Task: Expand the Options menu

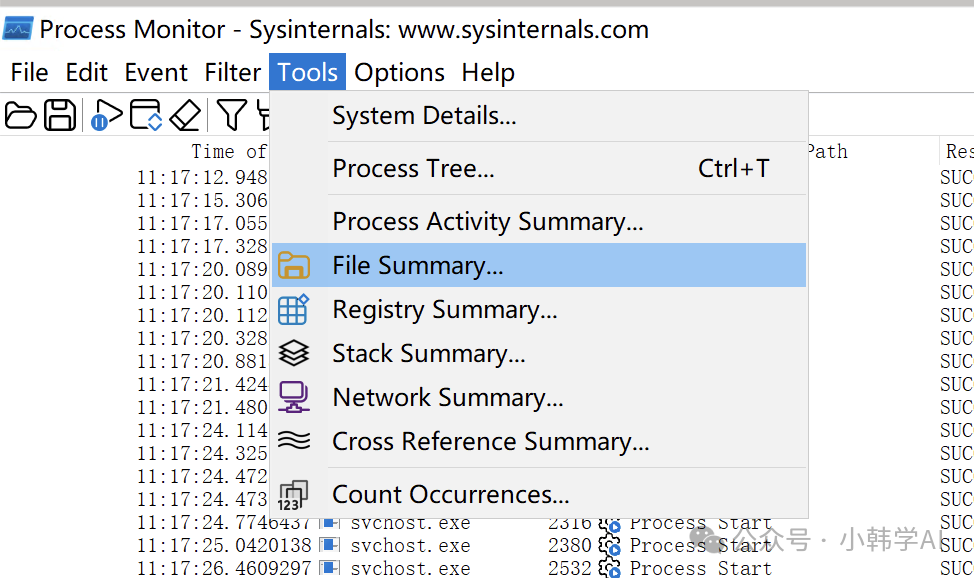Action: [x=399, y=73]
